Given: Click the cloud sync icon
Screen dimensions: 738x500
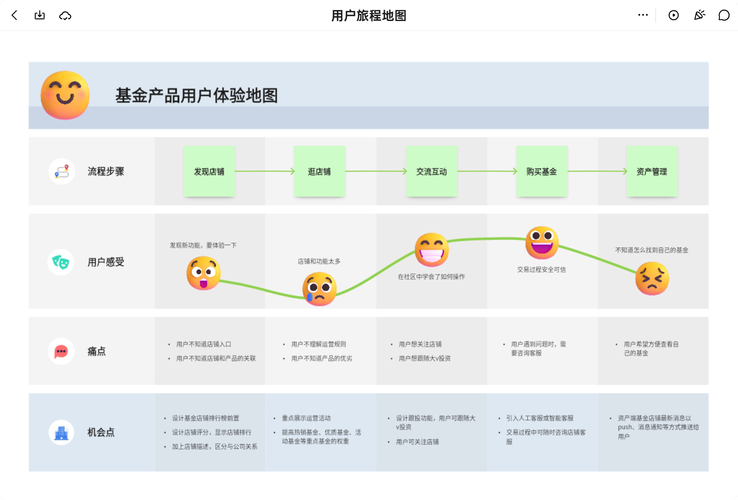Looking at the screenshot, I should (x=65, y=16).
